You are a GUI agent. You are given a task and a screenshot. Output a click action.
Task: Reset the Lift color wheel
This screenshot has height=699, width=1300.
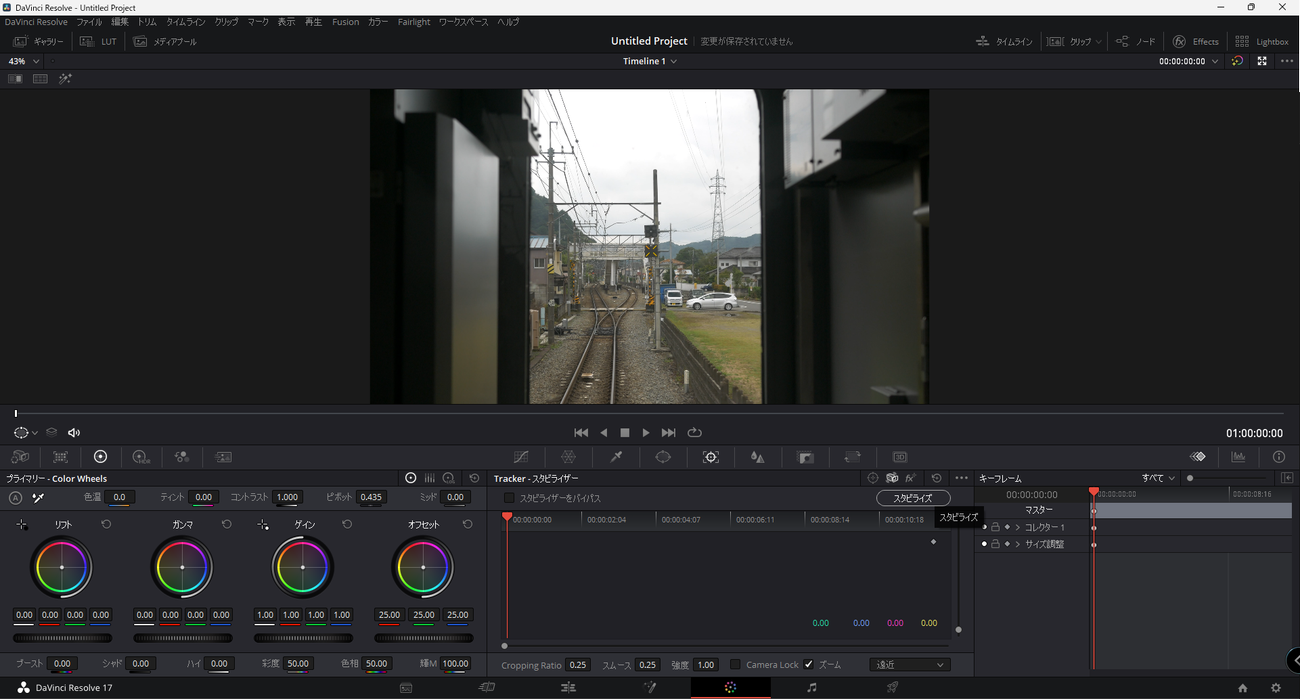[106, 525]
